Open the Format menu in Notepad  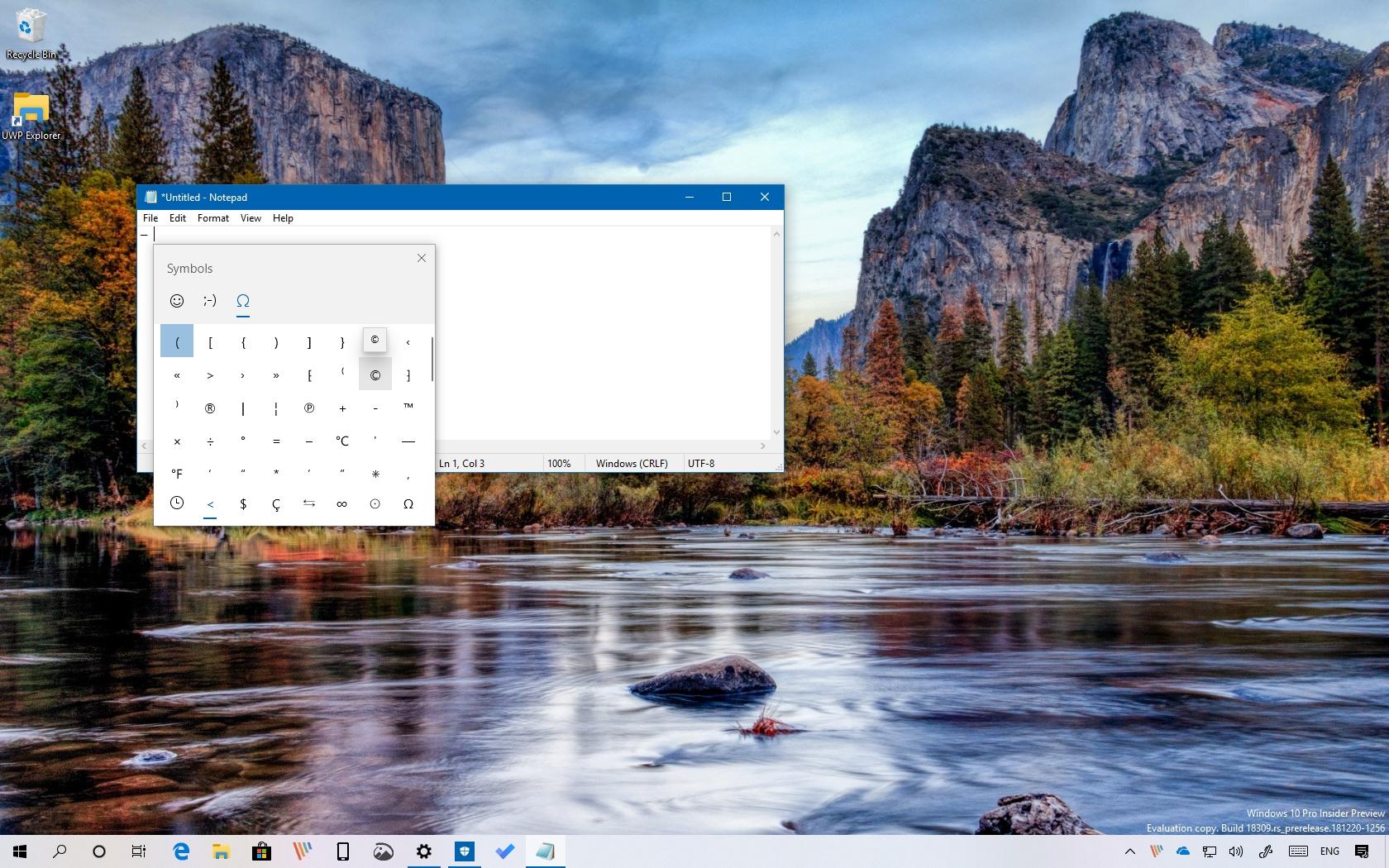click(x=212, y=218)
